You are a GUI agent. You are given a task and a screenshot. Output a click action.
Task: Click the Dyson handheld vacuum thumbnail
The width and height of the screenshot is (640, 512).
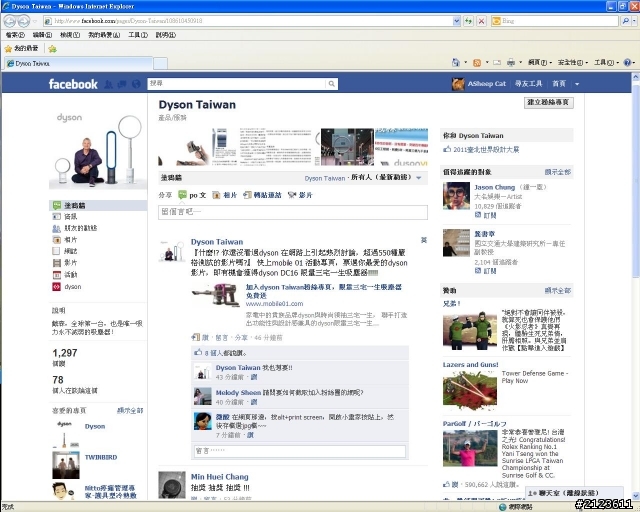(216, 295)
